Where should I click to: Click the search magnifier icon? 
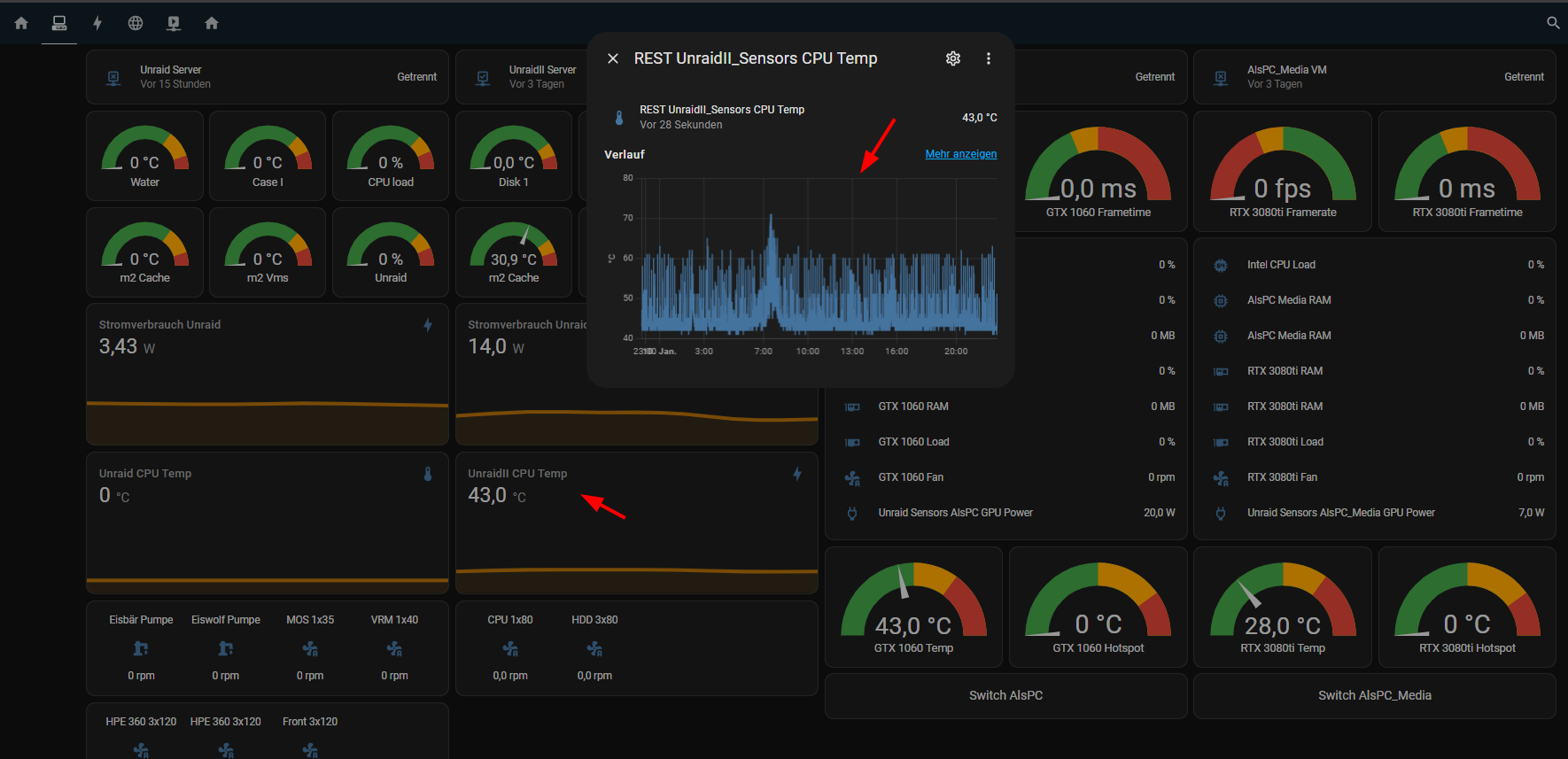[1553, 23]
